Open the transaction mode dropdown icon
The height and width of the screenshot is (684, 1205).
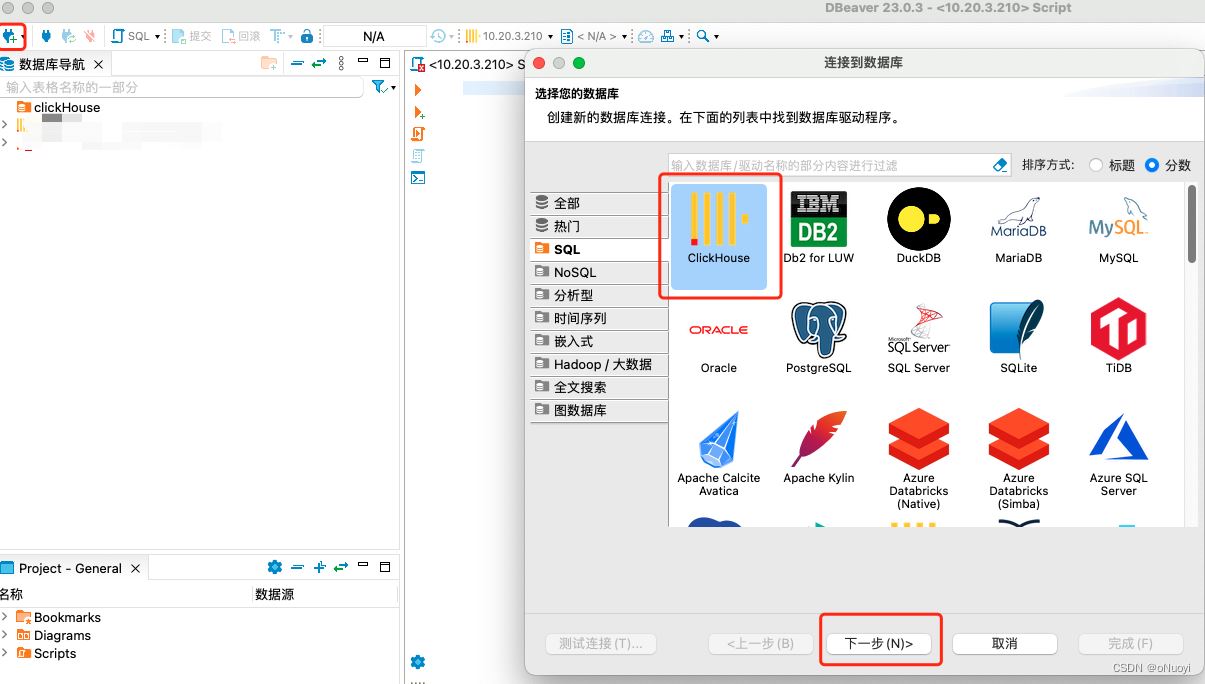pyautogui.click(x=279, y=36)
